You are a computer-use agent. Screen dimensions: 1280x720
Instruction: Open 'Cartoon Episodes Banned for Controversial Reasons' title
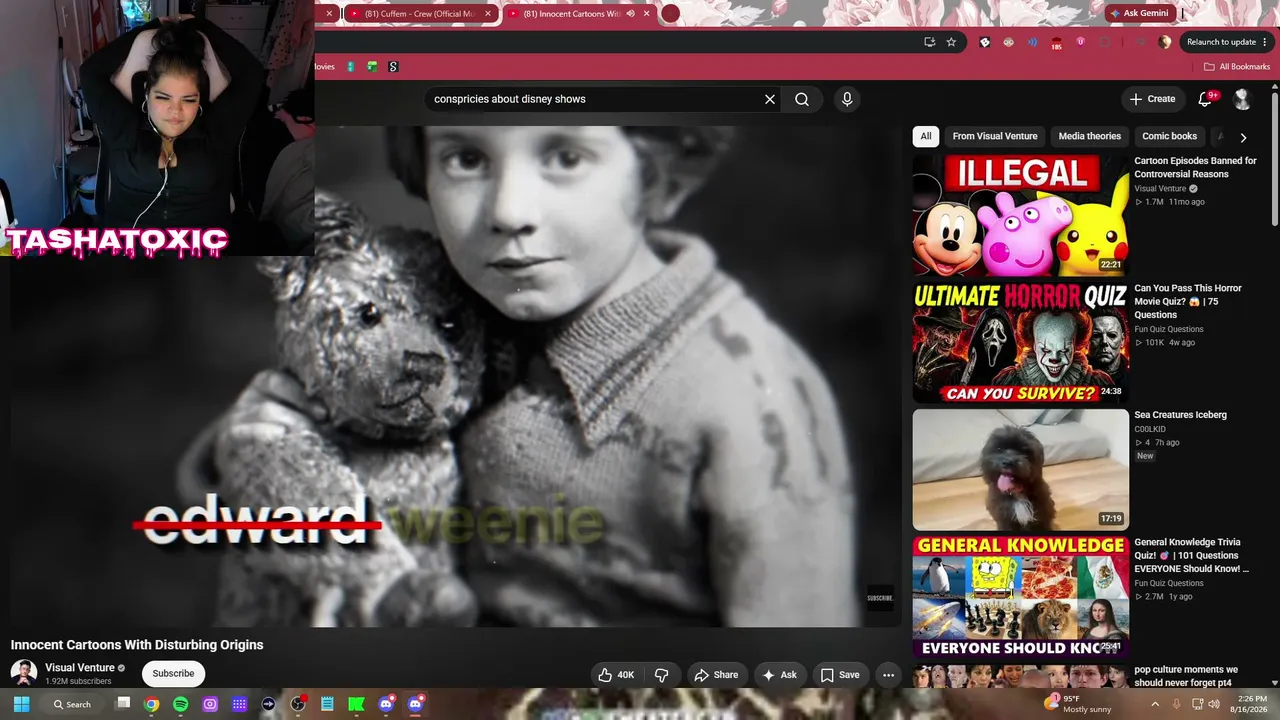click(1196, 167)
